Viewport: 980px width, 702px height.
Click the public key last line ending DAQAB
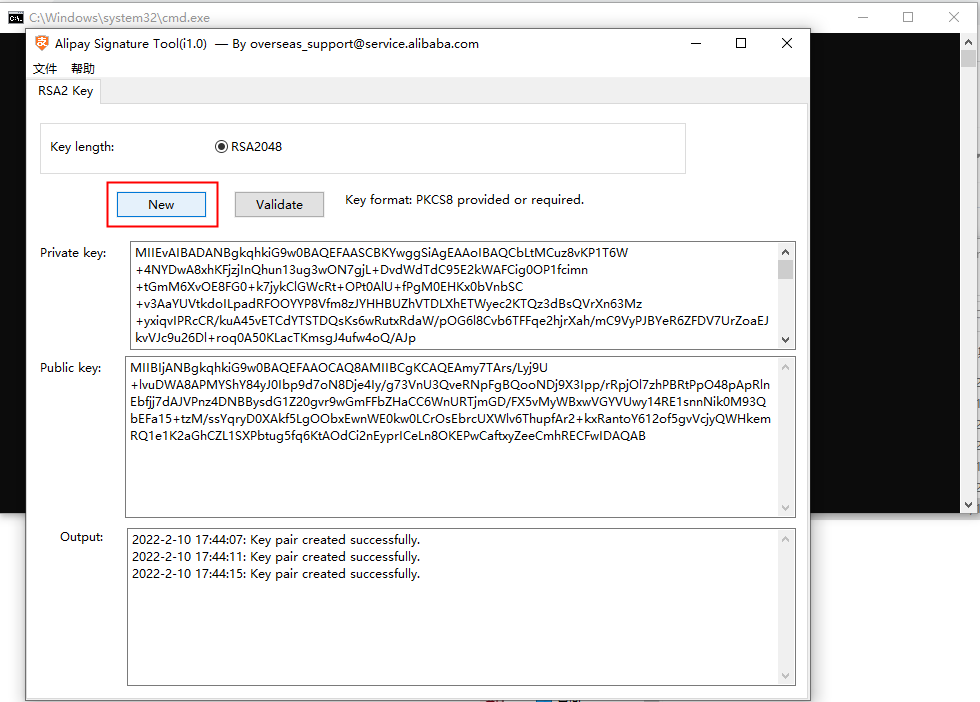[388, 436]
